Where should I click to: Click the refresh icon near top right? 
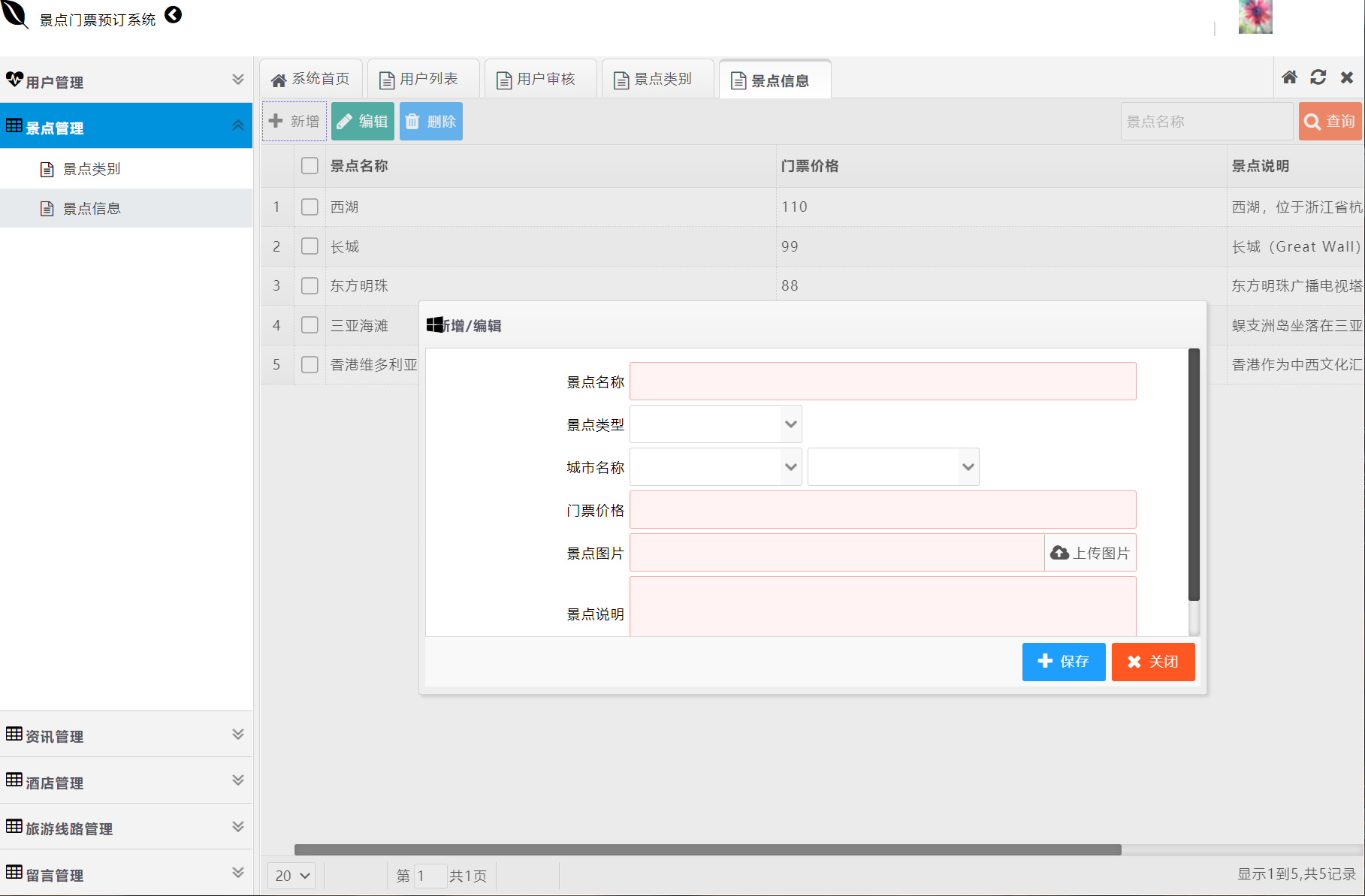click(x=1318, y=77)
